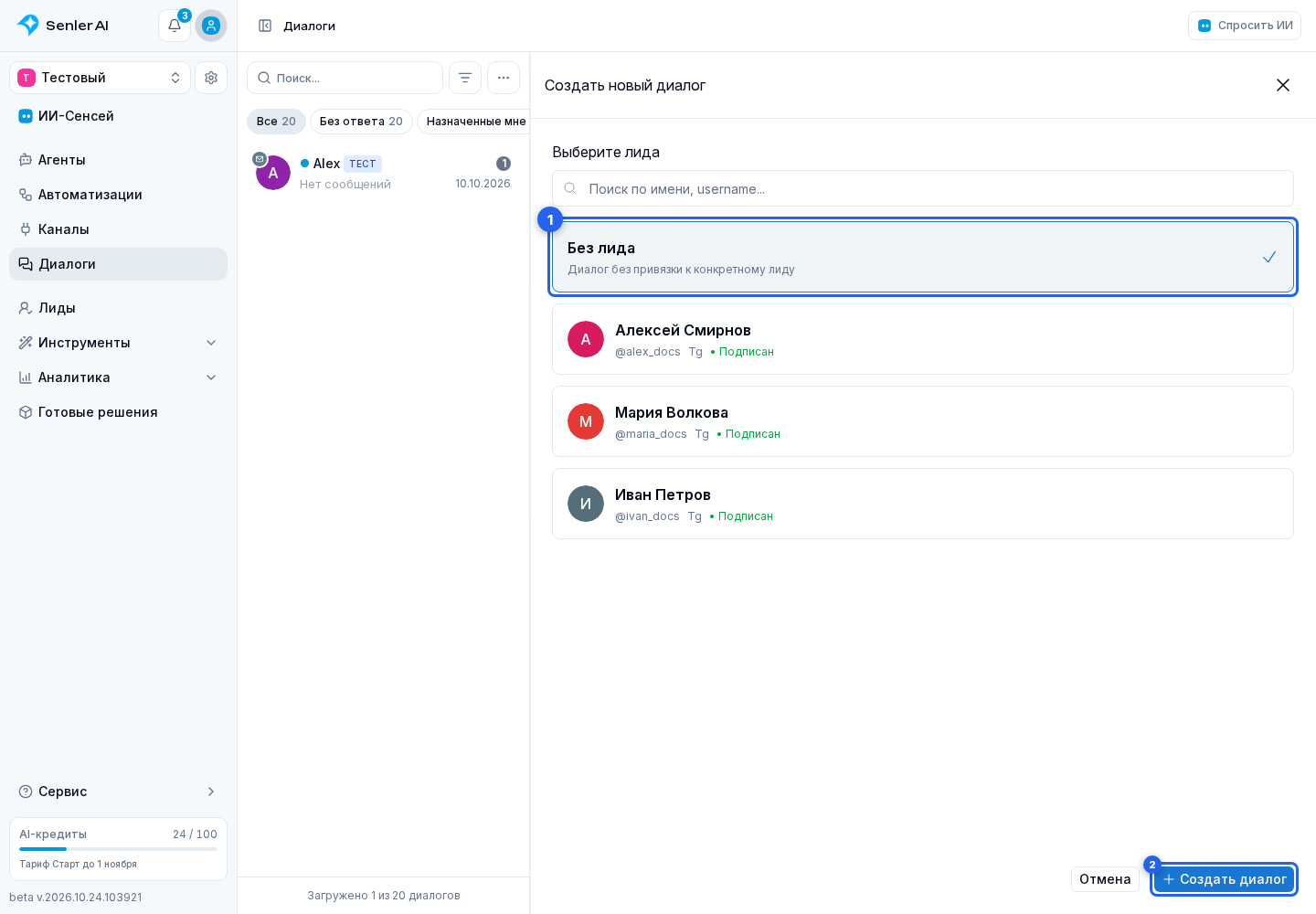The height and width of the screenshot is (914, 1316).
Task: Click the Создать диалог button
Action: [x=1224, y=879]
